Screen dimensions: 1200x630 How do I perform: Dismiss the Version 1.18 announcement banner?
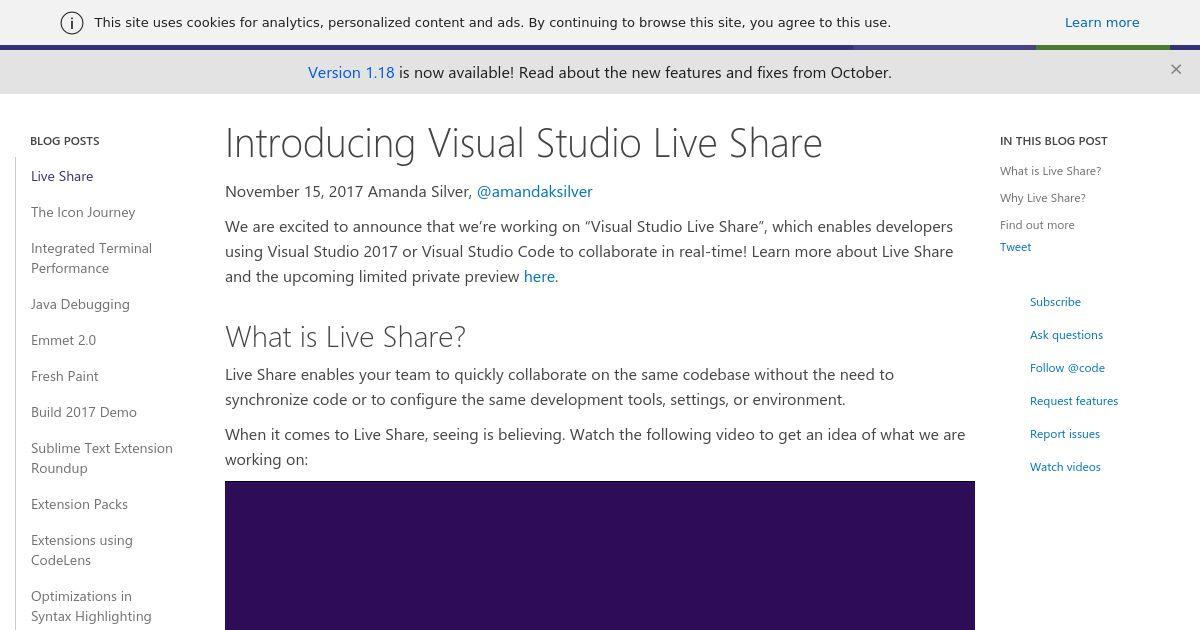(x=1176, y=69)
